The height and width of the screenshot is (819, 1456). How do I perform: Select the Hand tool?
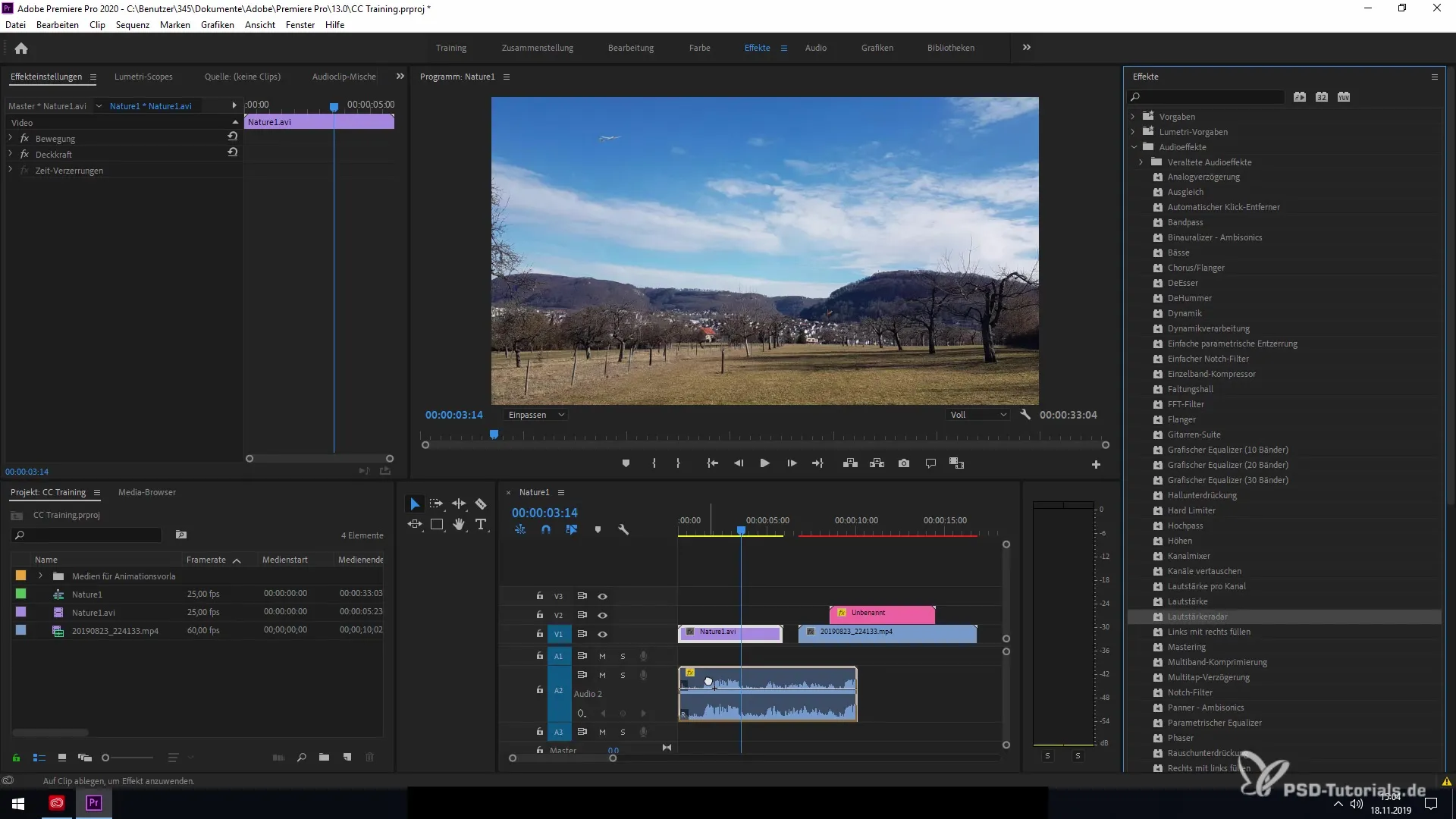[x=459, y=525]
